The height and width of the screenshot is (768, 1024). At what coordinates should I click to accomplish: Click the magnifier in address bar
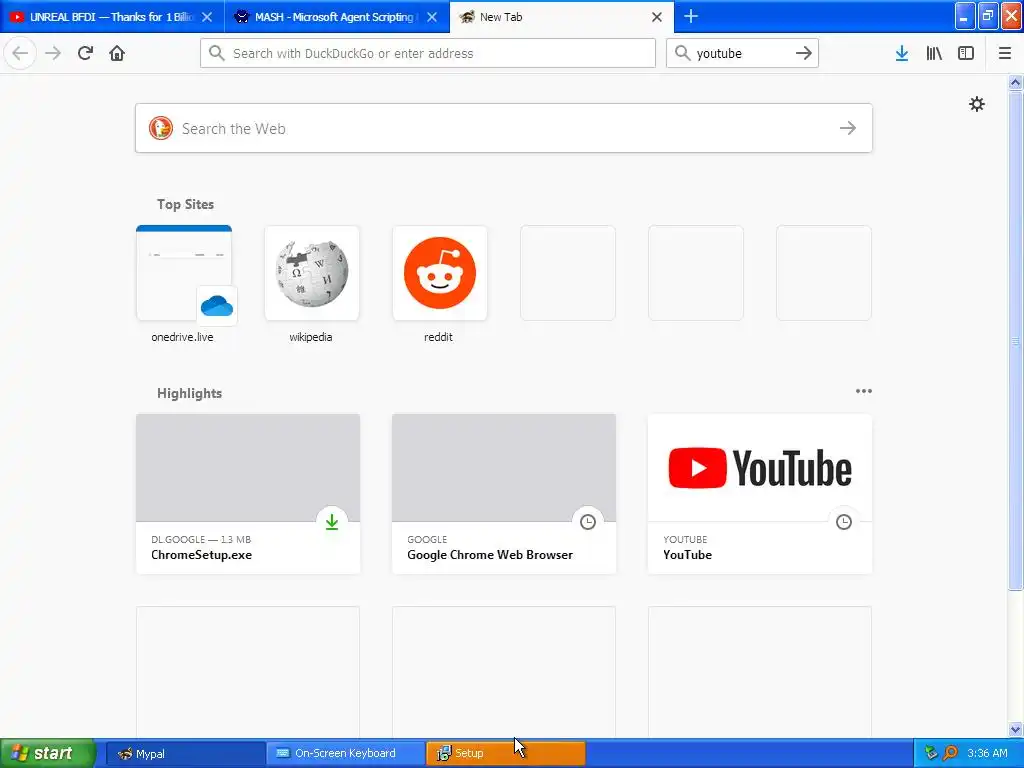click(217, 53)
